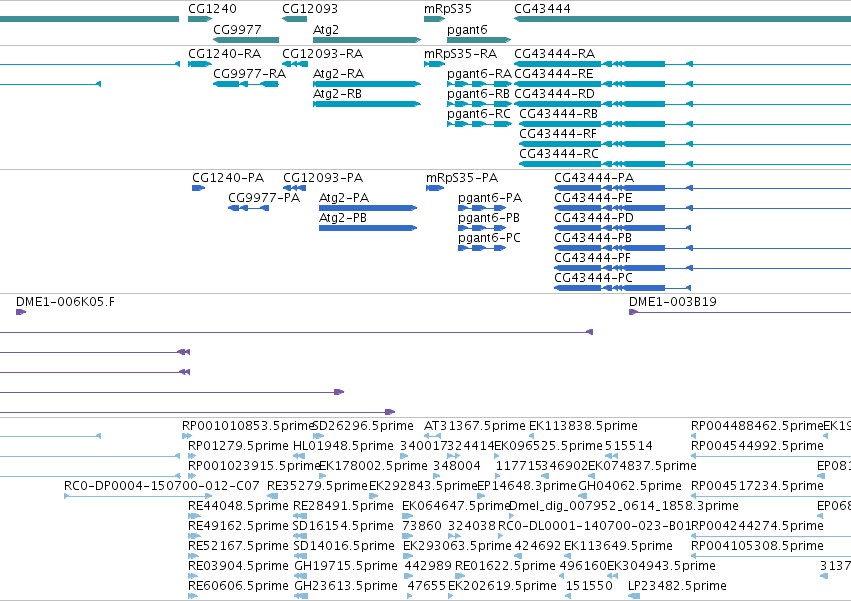Click EST SD16154.5prime
The height and width of the screenshot is (601, 851).
pos(300,536)
